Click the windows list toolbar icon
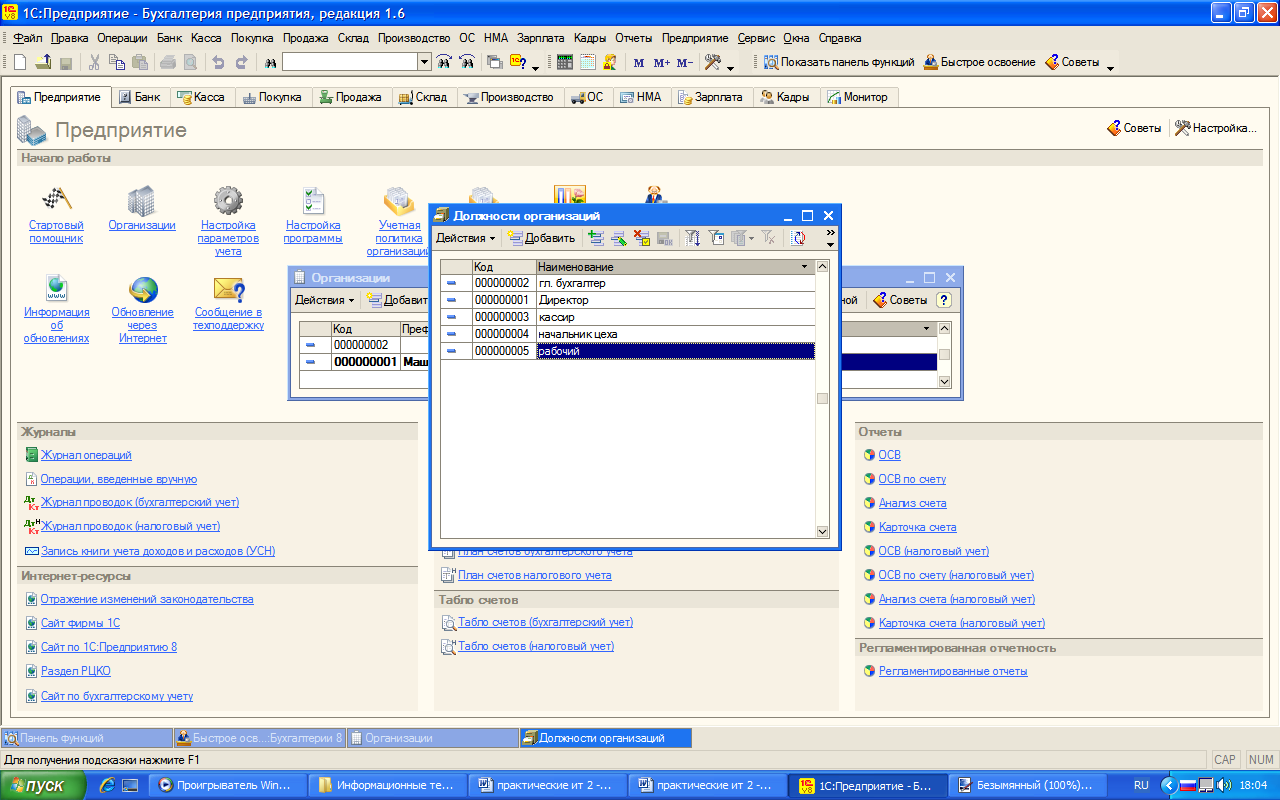The height and width of the screenshot is (800, 1280). 494,62
